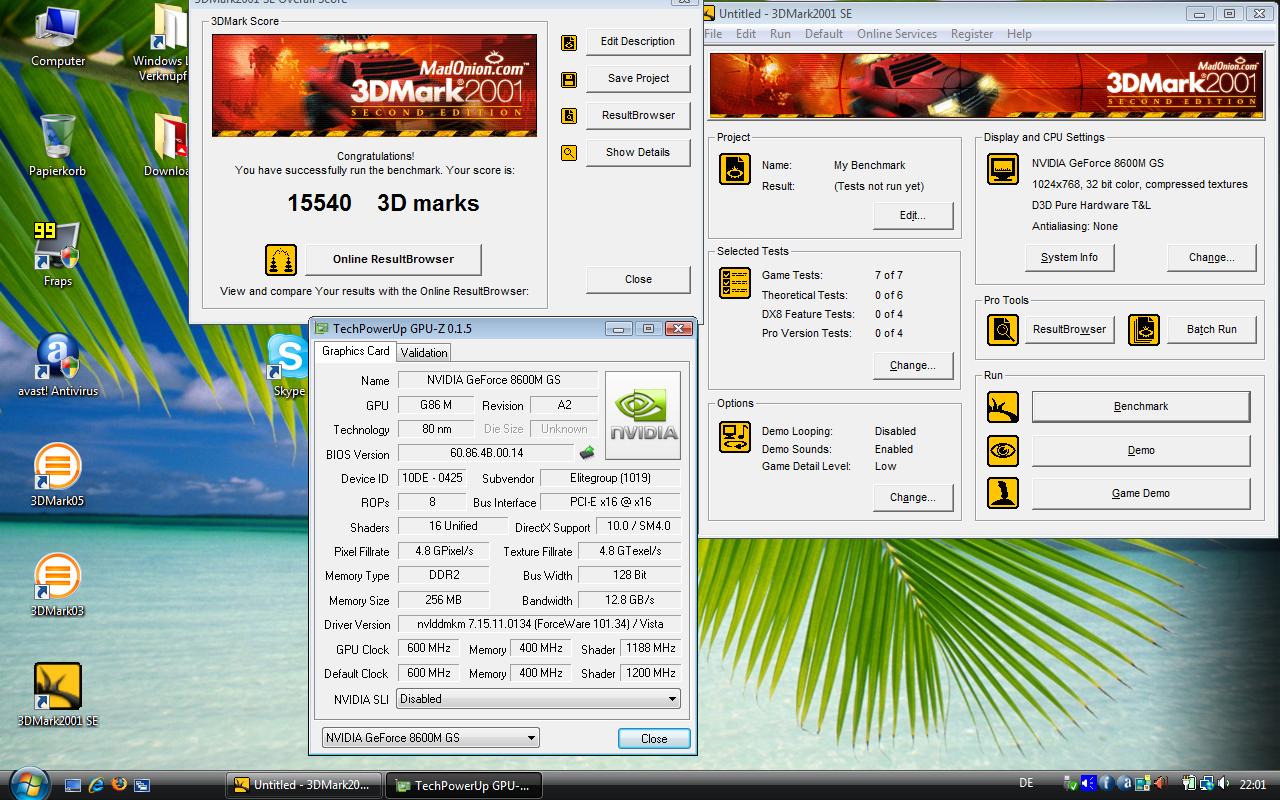Select the Graphics Card tab in GPU-Z
Screen dimensions: 1280x800
pyautogui.click(x=355, y=351)
